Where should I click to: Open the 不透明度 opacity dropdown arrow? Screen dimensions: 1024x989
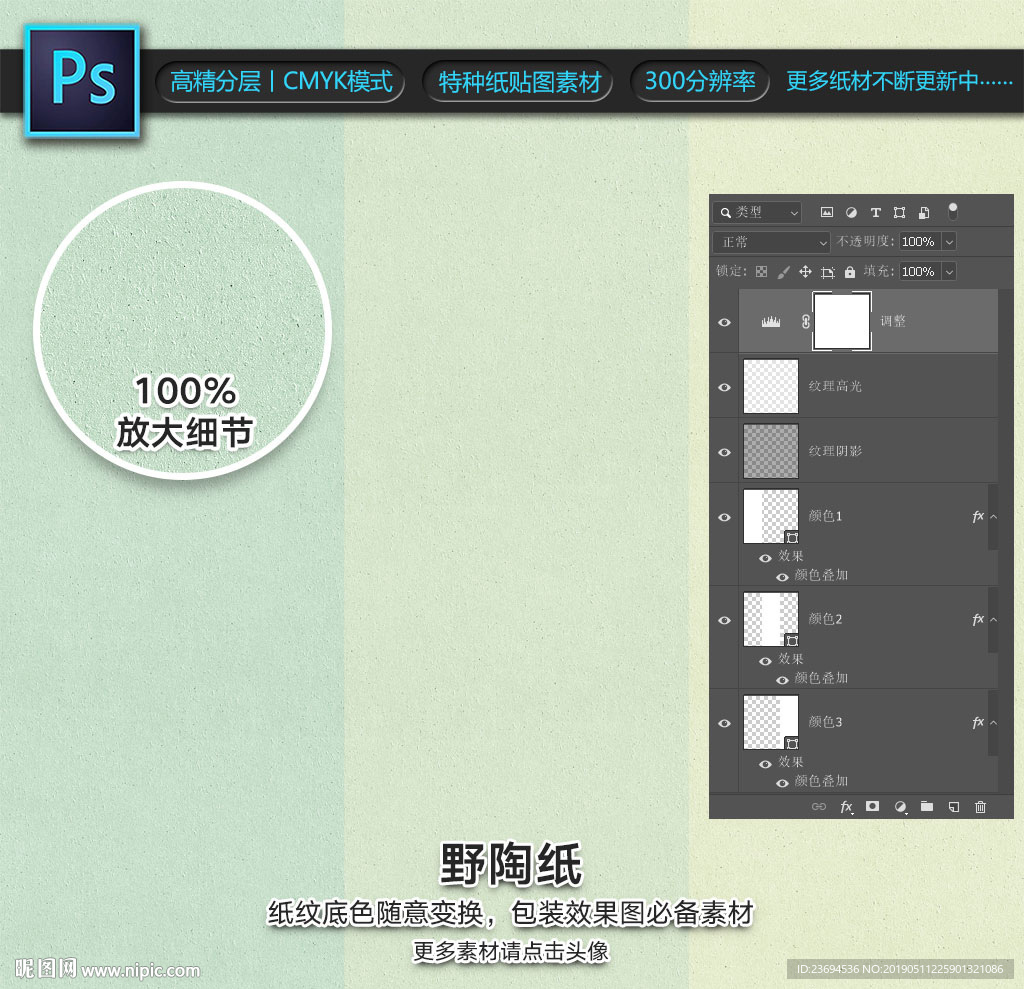tap(949, 242)
